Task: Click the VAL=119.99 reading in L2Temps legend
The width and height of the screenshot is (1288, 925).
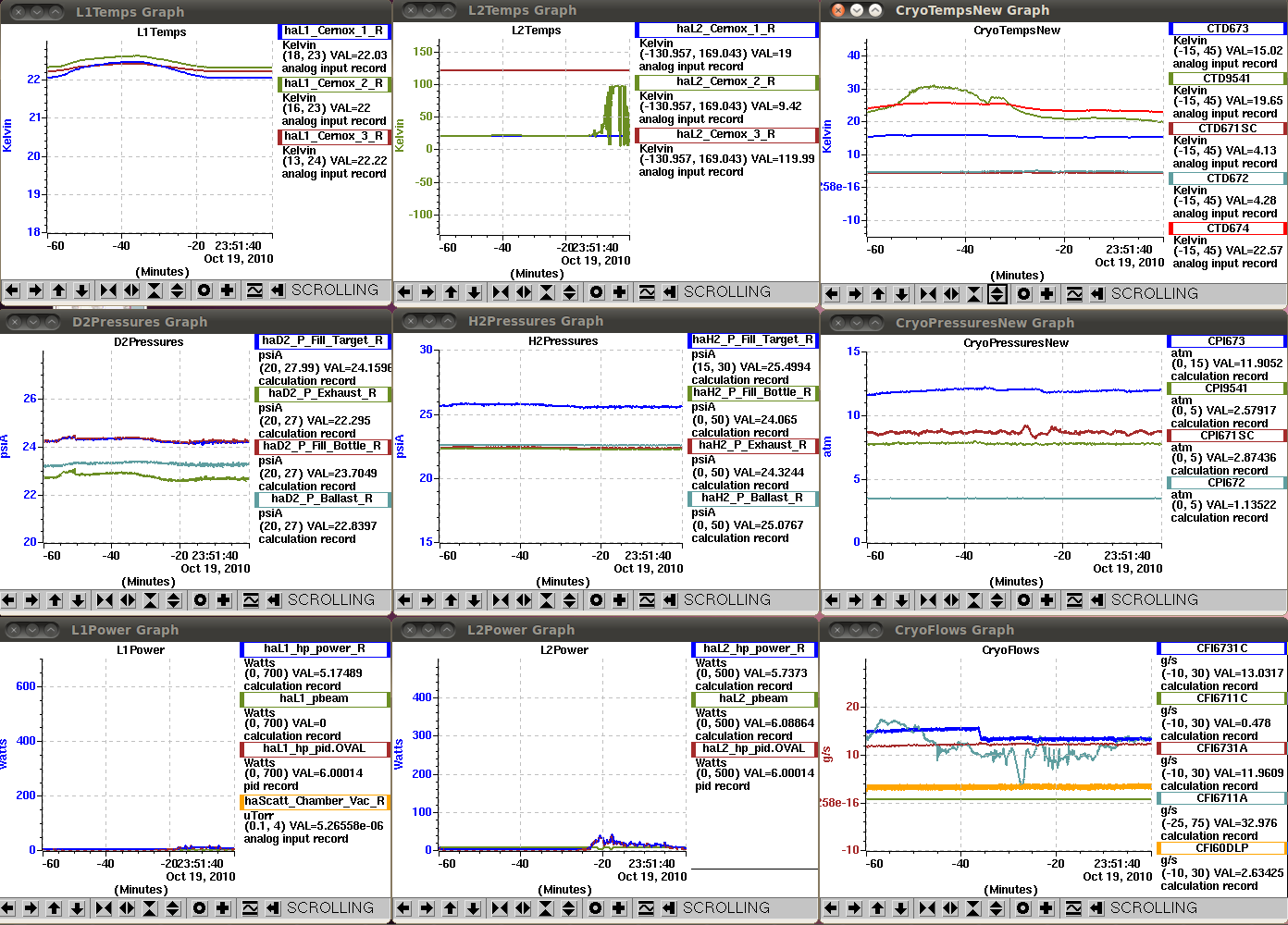Action: pyautogui.click(x=783, y=159)
